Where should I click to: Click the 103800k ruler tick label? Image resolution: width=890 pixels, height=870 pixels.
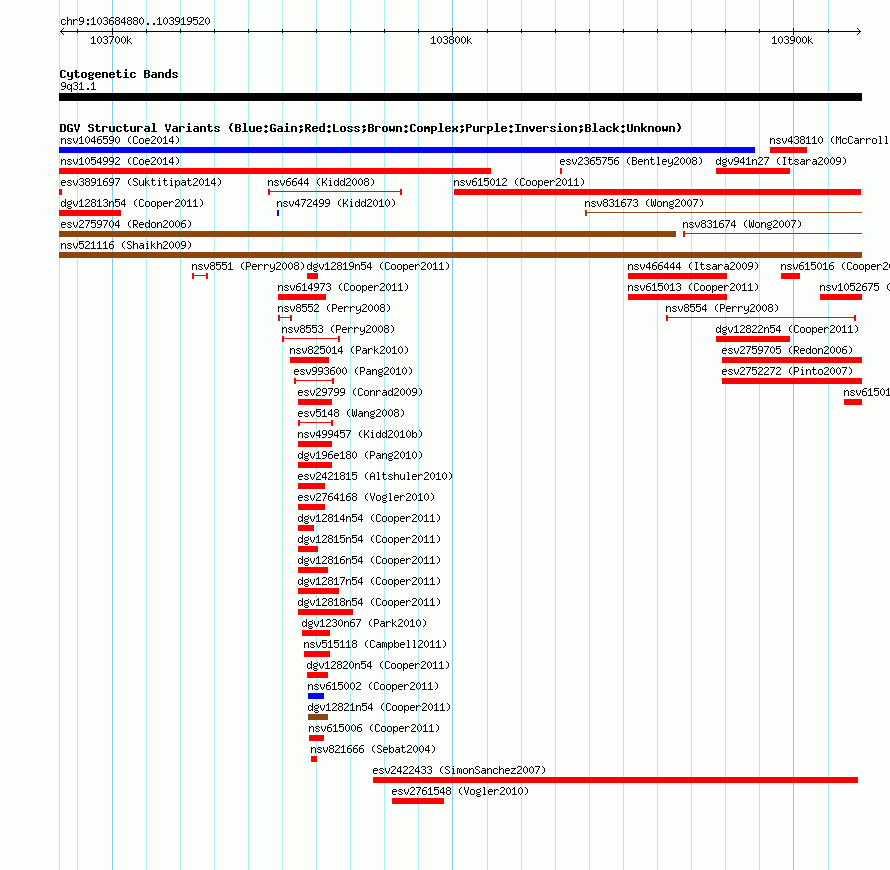click(451, 40)
